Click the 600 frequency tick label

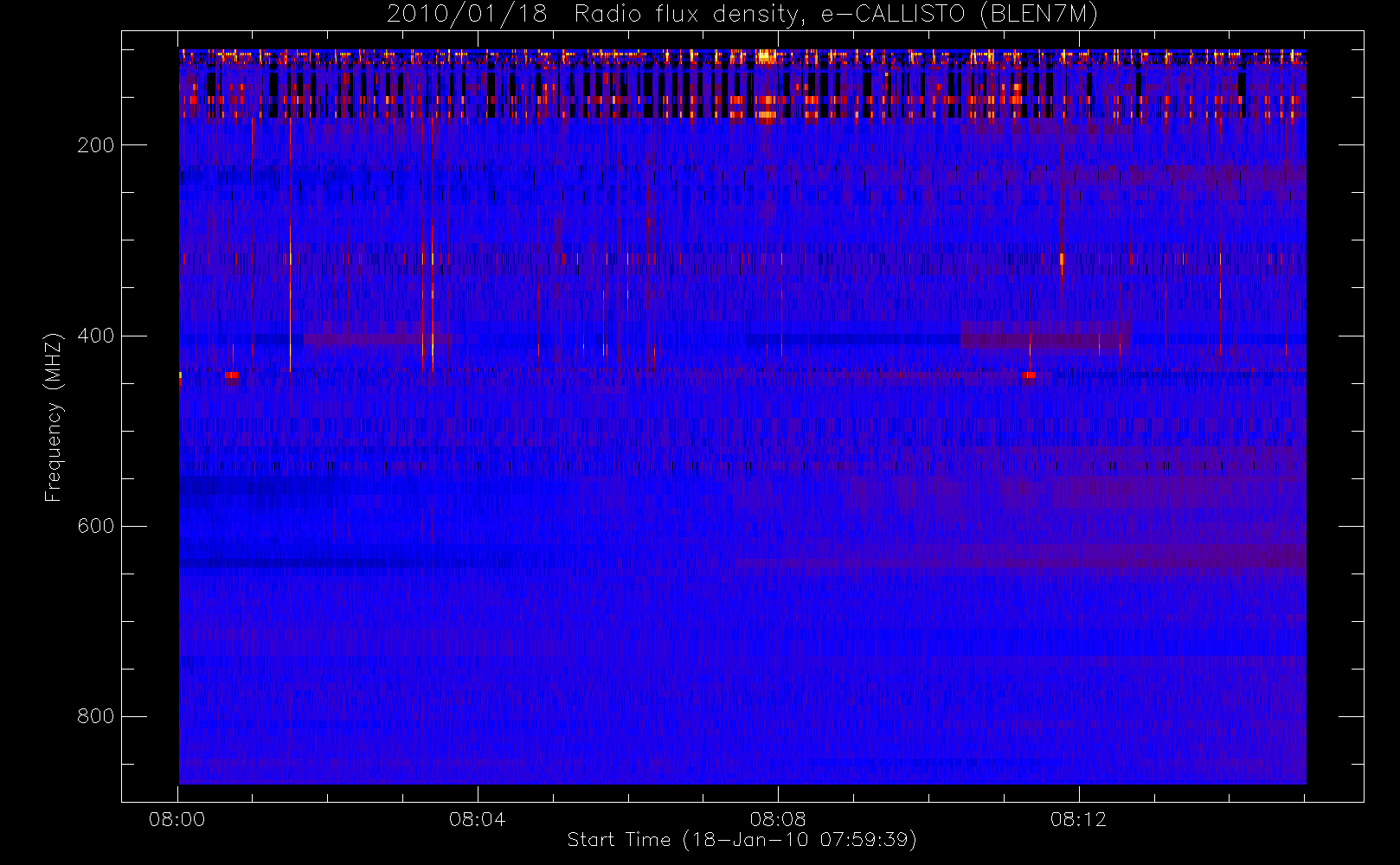point(96,526)
